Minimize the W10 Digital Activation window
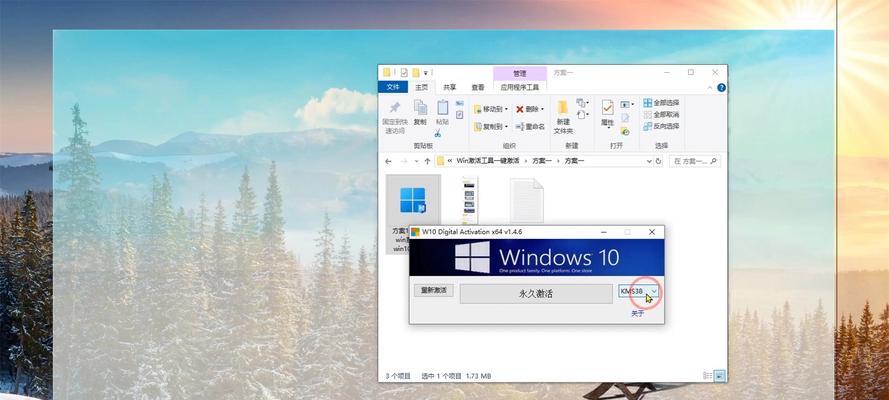 point(604,232)
